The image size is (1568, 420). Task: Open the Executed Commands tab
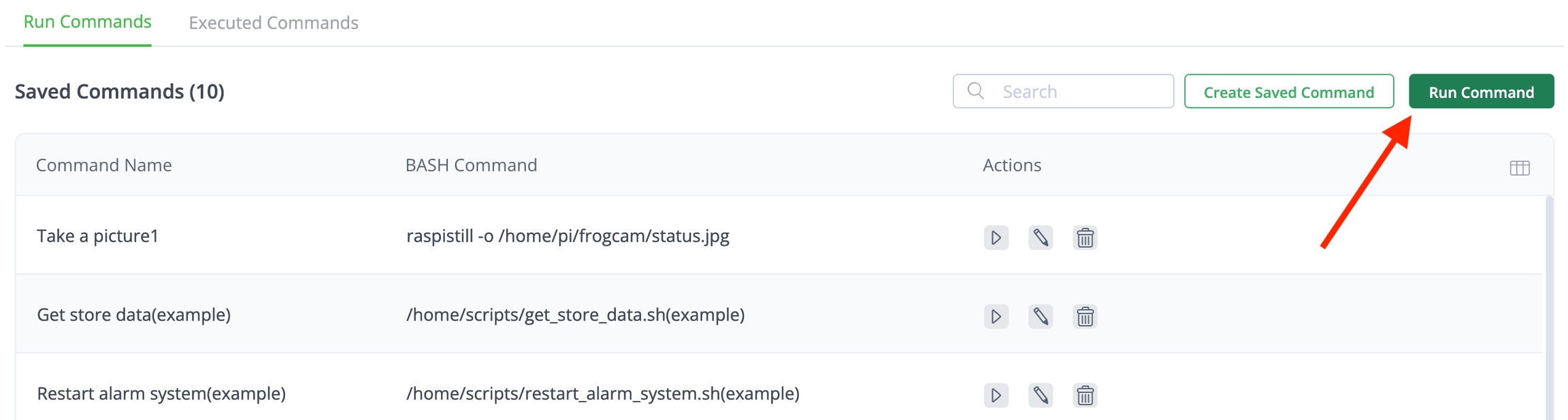pos(273,23)
